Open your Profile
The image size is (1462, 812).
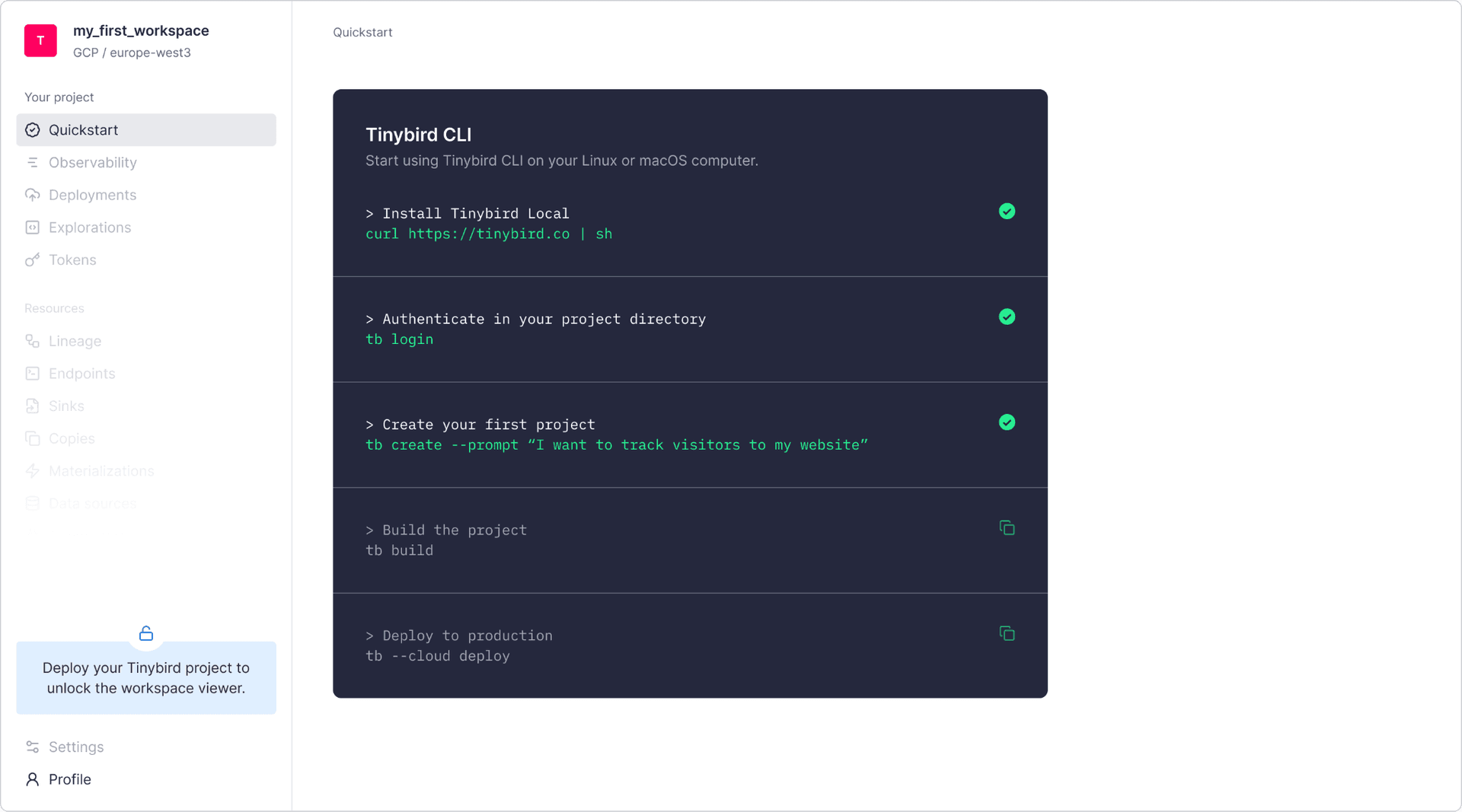tap(68, 779)
